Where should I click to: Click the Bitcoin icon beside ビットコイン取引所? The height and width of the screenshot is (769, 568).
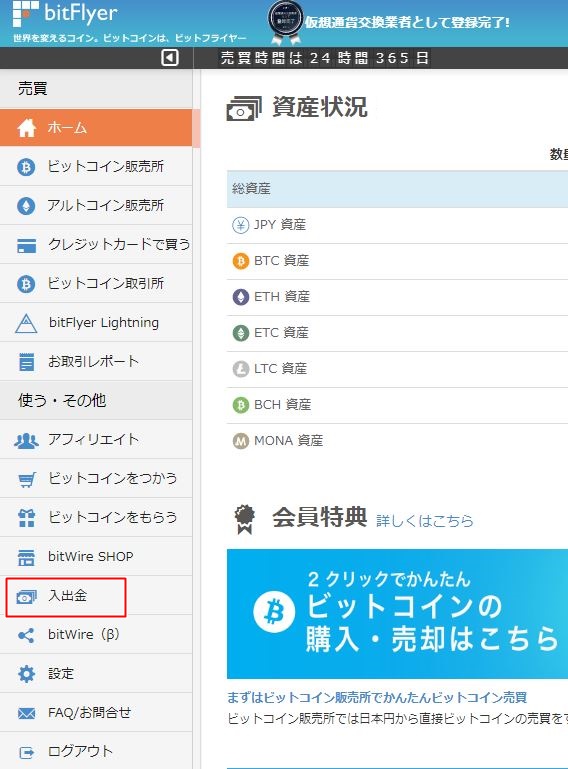26,284
